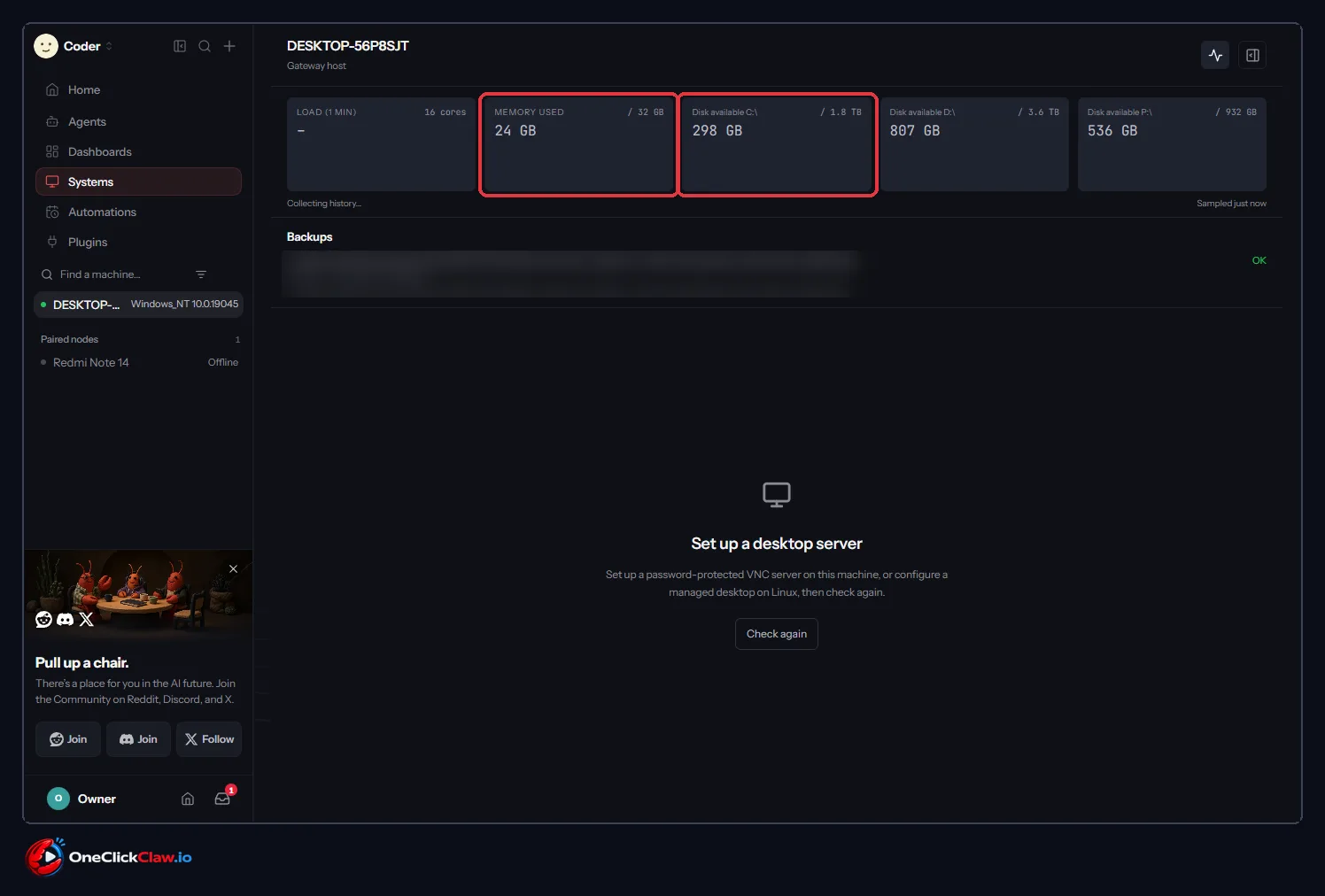Select the DESKTOP machine row in the list

coord(138,305)
